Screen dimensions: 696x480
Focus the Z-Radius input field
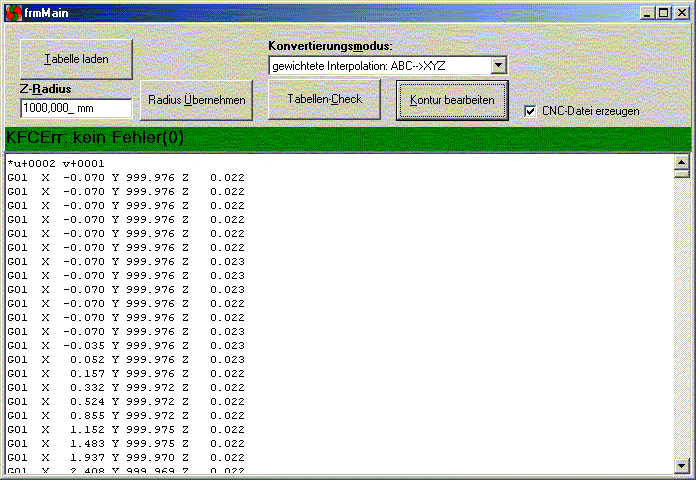pyautogui.click(x=75, y=108)
